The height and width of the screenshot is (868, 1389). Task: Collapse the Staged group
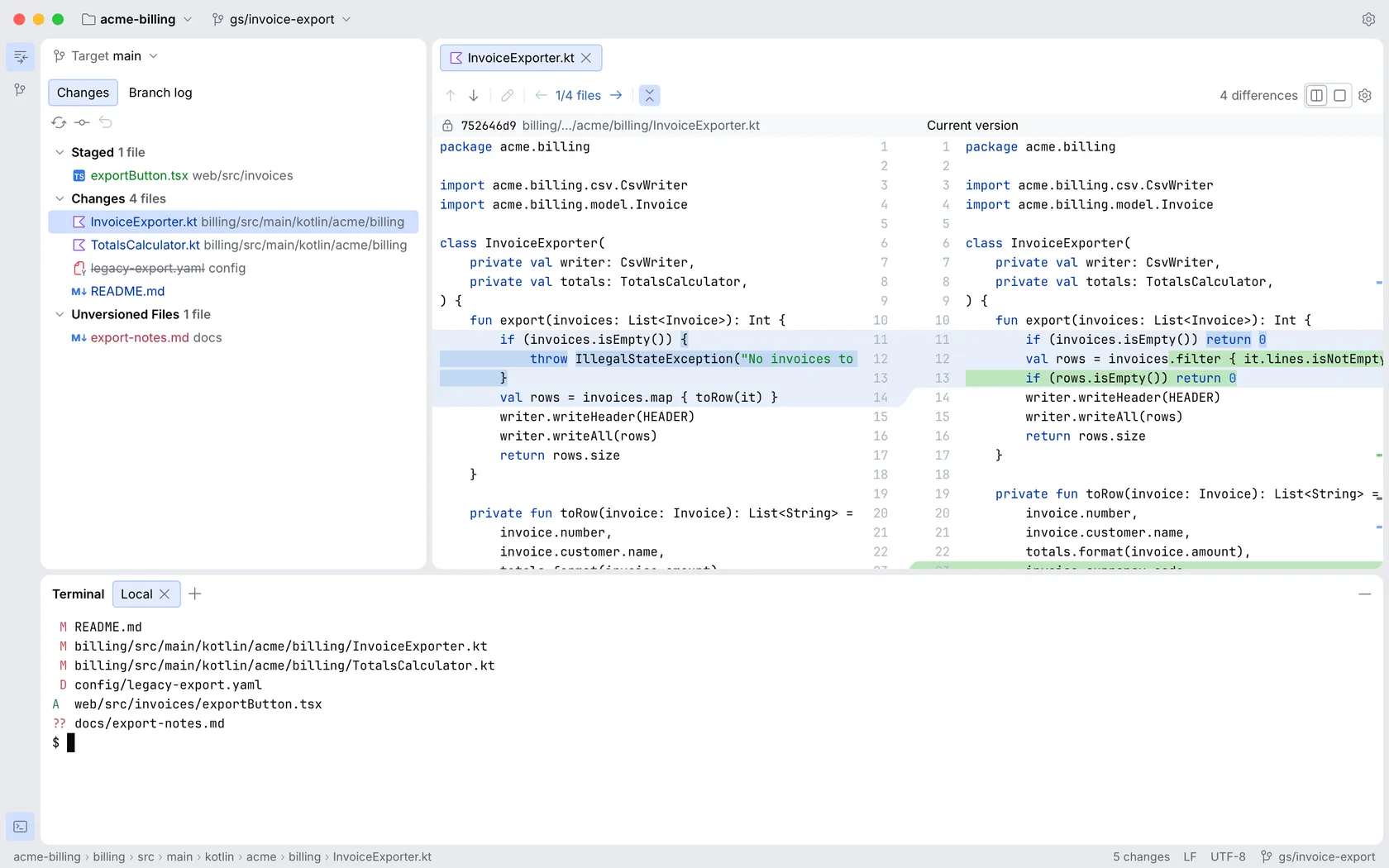(x=60, y=153)
